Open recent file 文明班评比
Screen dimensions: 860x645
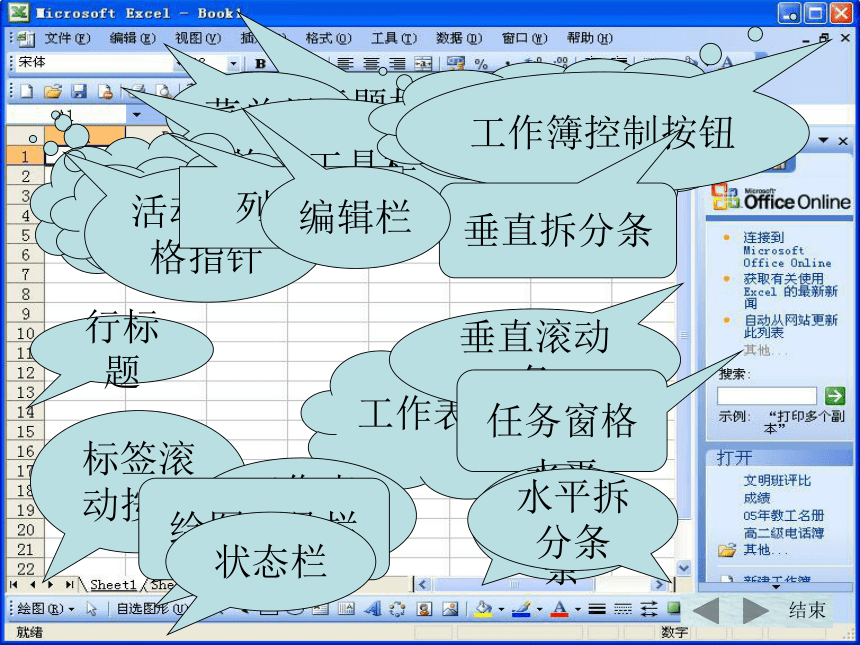tap(777, 480)
